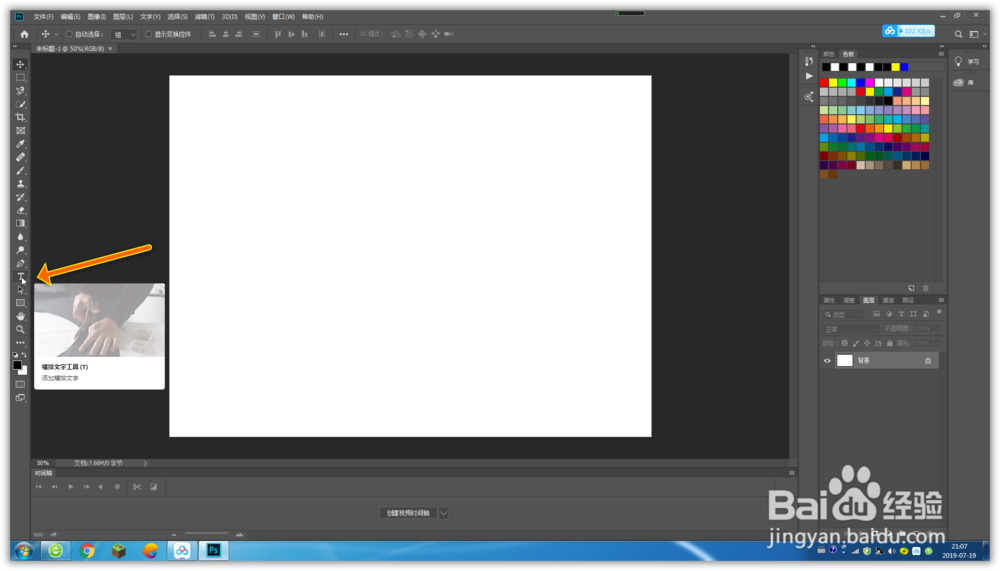Open the 滤镜(T) menu
Screen dimensions: 1000x571
pyautogui.click(x=205, y=17)
